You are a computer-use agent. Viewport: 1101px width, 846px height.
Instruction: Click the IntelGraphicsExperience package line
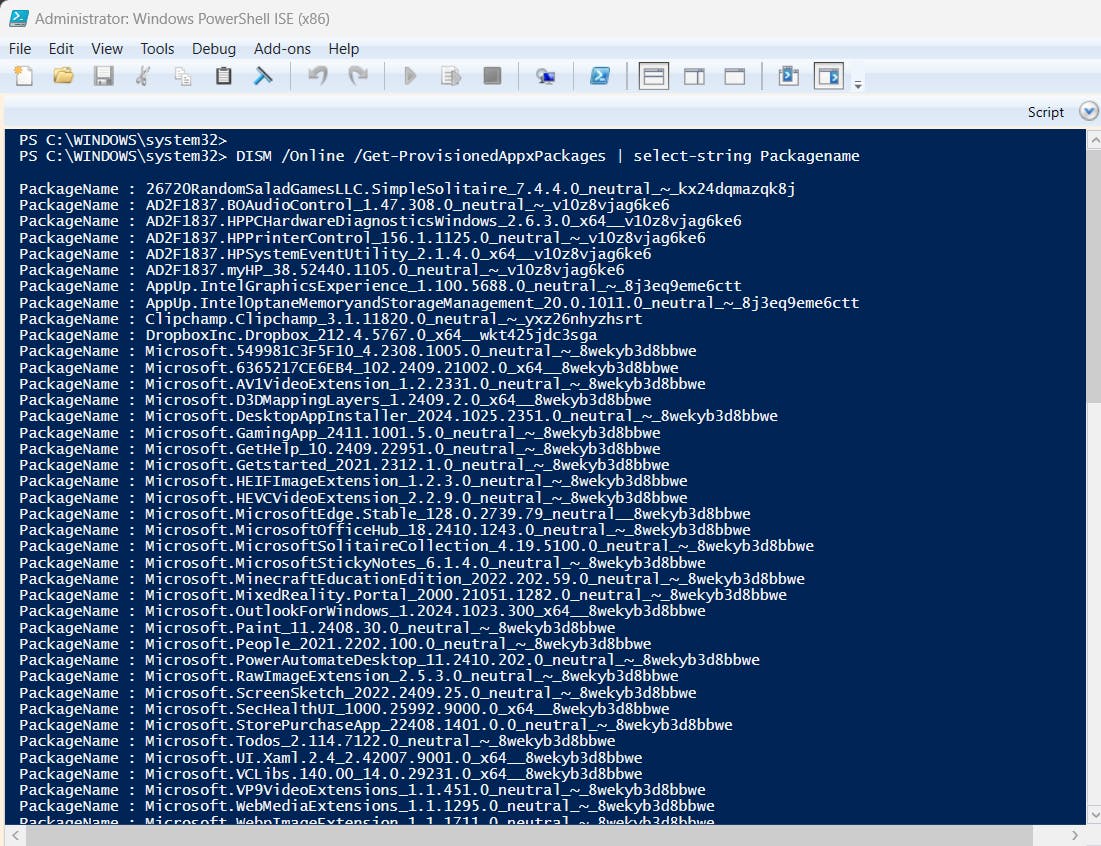coord(380,286)
